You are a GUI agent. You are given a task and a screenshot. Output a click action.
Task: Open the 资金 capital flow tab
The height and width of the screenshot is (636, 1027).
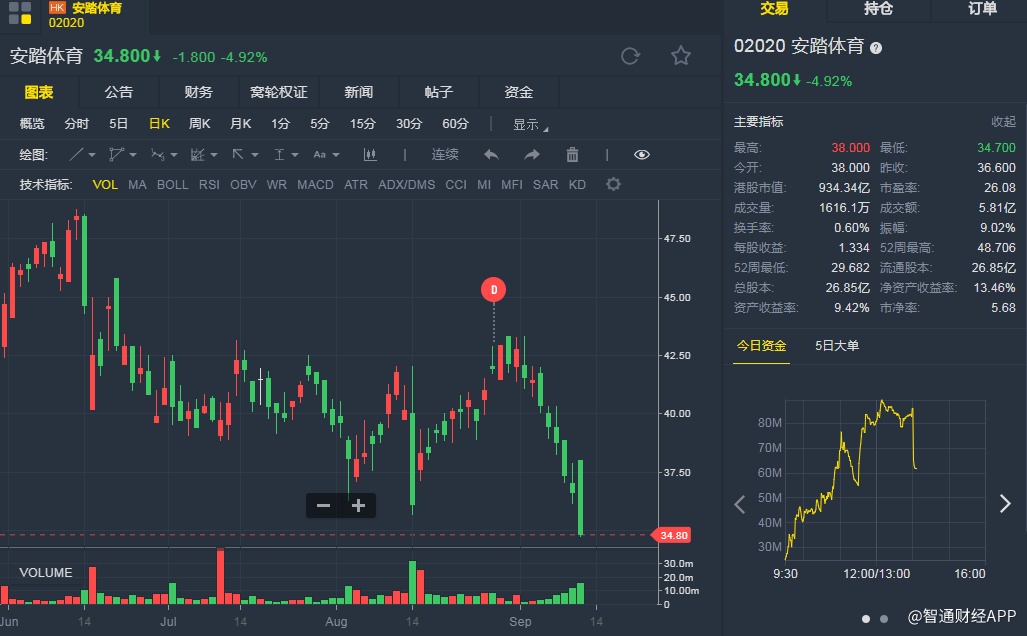click(x=519, y=92)
